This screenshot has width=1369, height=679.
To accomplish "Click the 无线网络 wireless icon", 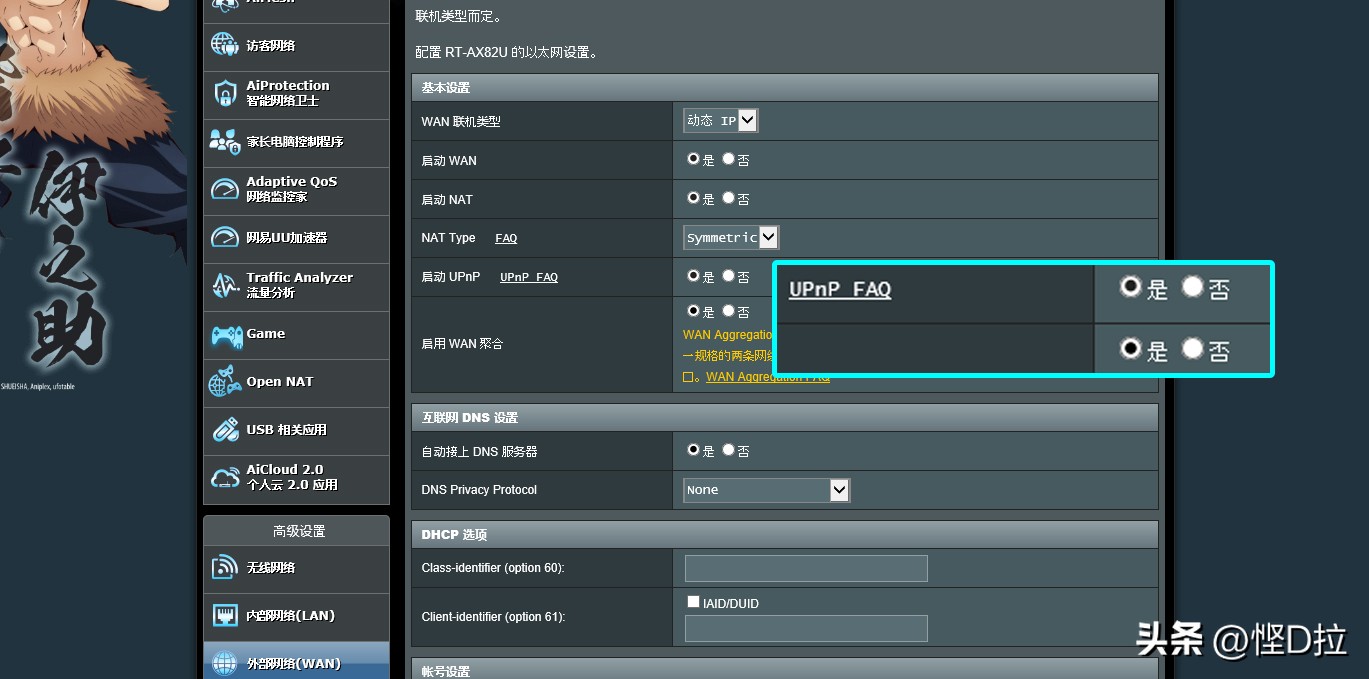I will tap(224, 567).
